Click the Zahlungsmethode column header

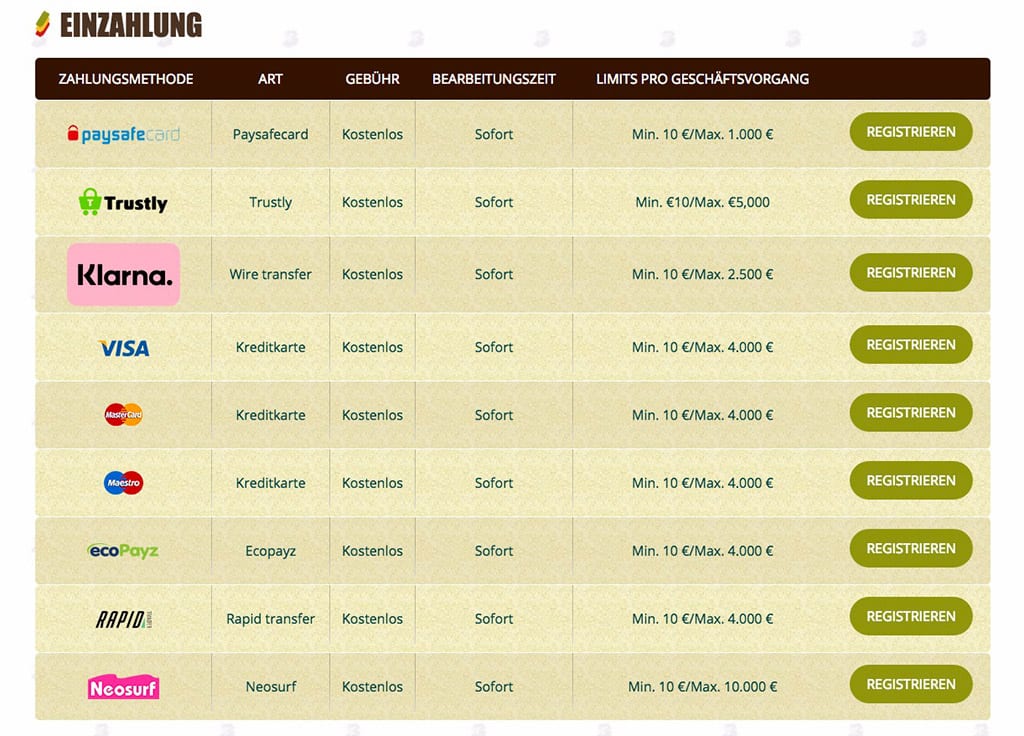pyautogui.click(x=126, y=79)
